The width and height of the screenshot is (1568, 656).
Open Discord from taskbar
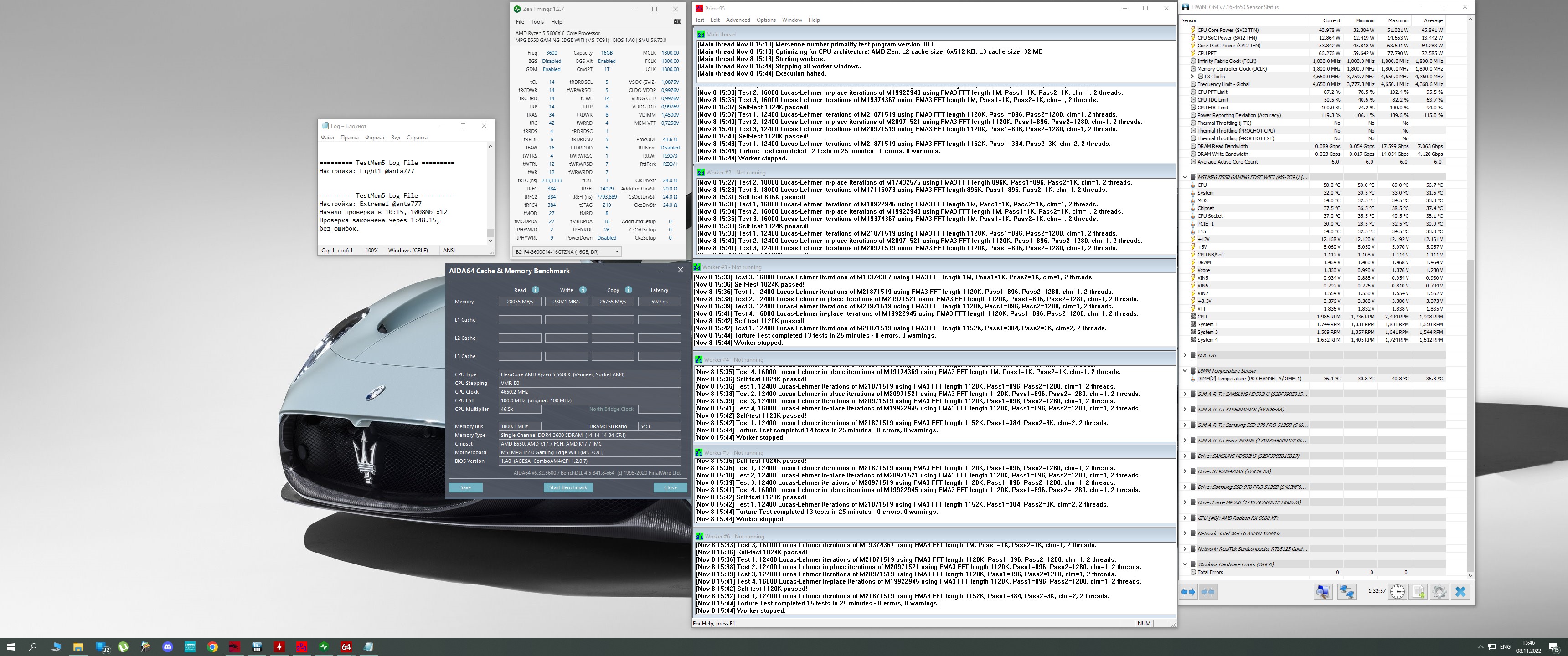click(168, 647)
